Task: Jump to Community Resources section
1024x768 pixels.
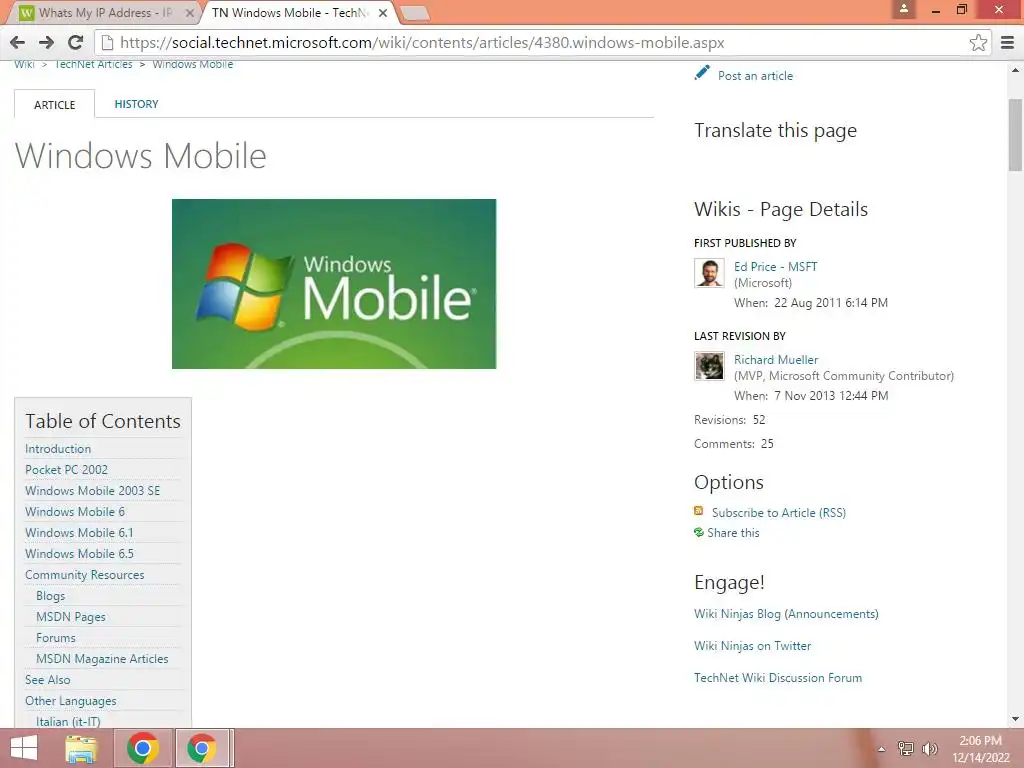Action: (84, 575)
